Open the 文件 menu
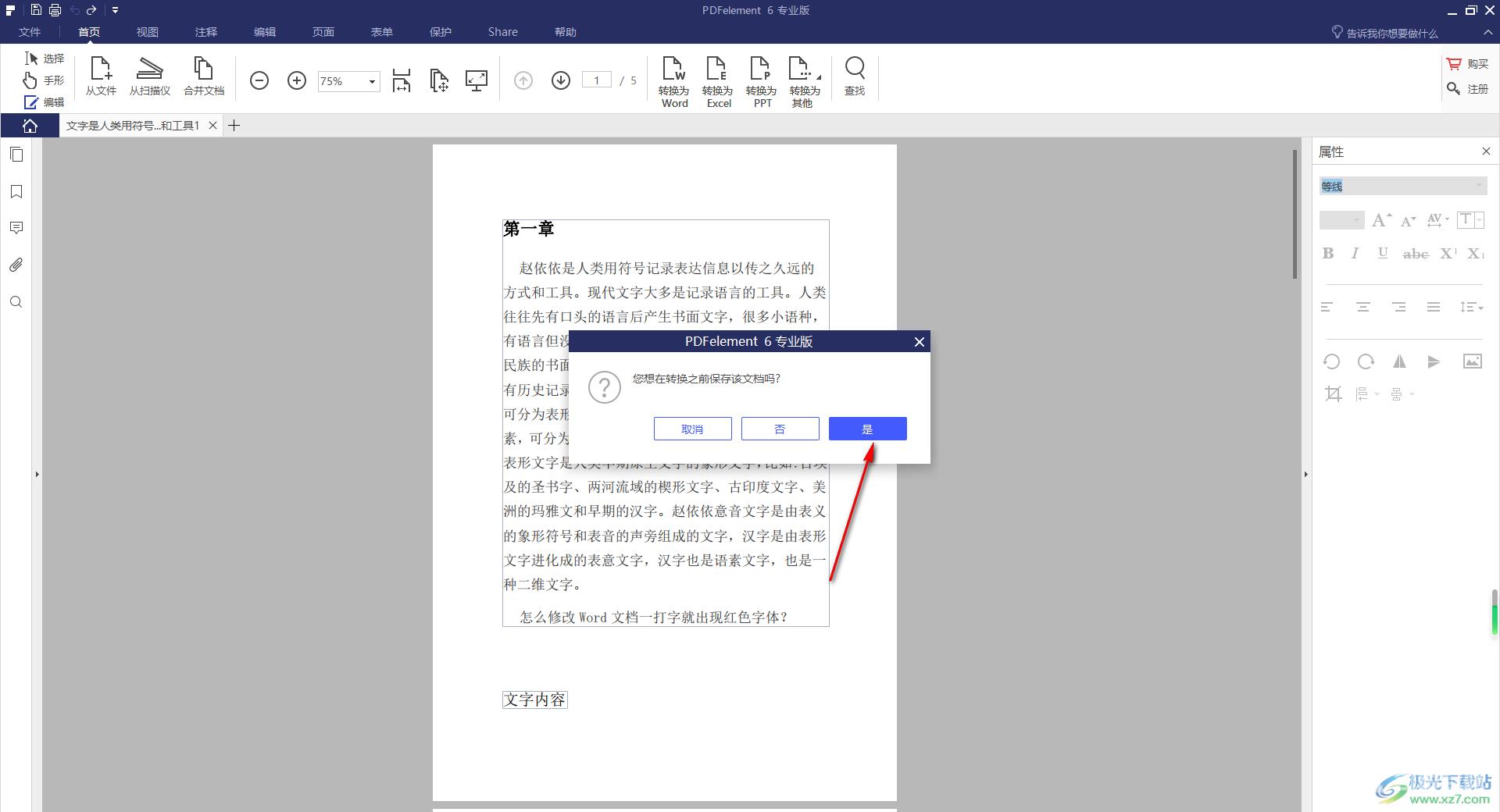Viewport: 1500px width, 812px height. coord(30,32)
